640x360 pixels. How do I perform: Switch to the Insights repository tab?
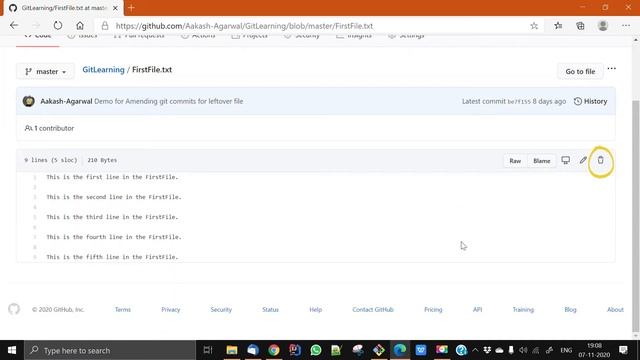[354, 36]
